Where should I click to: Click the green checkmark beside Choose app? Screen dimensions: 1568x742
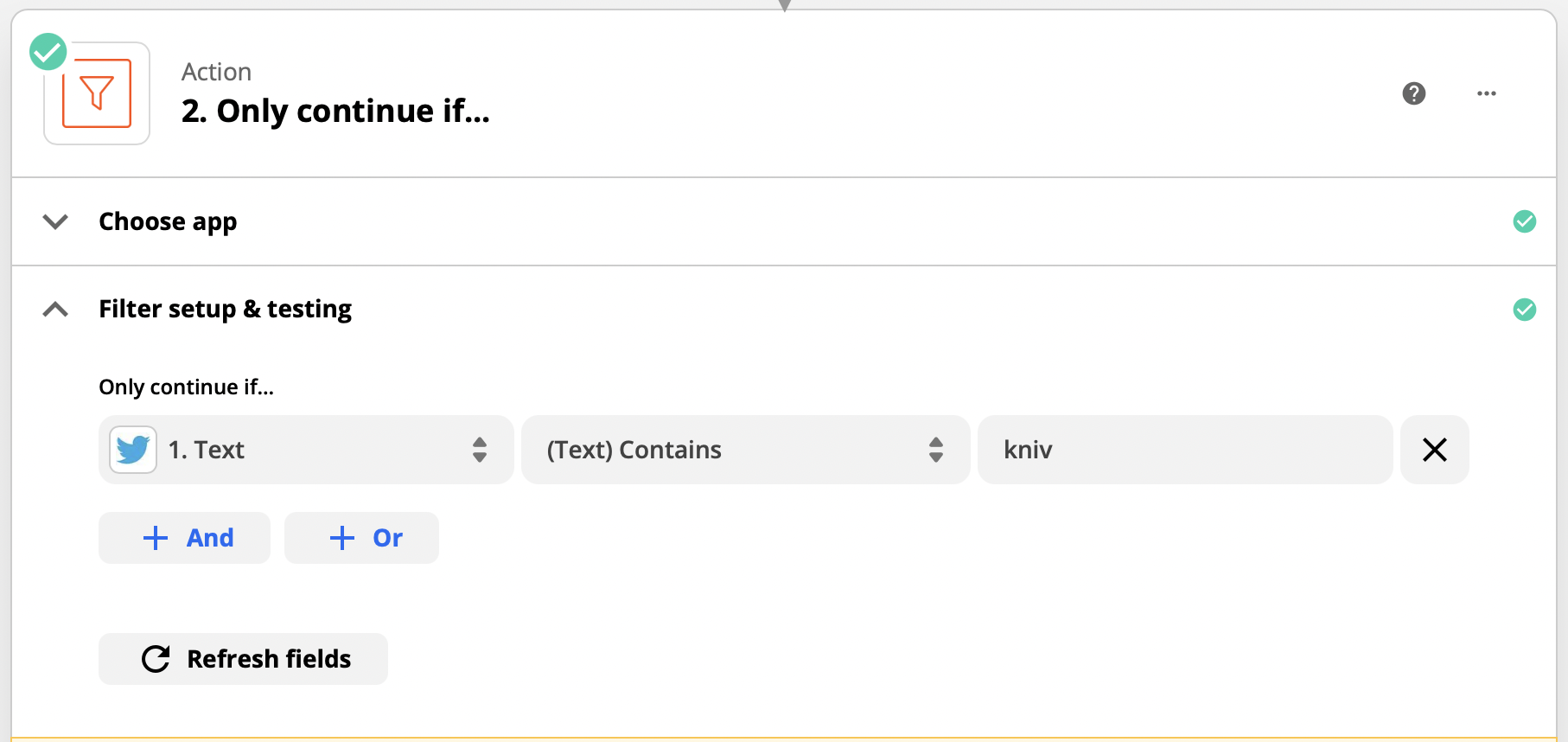click(x=1525, y=221)
